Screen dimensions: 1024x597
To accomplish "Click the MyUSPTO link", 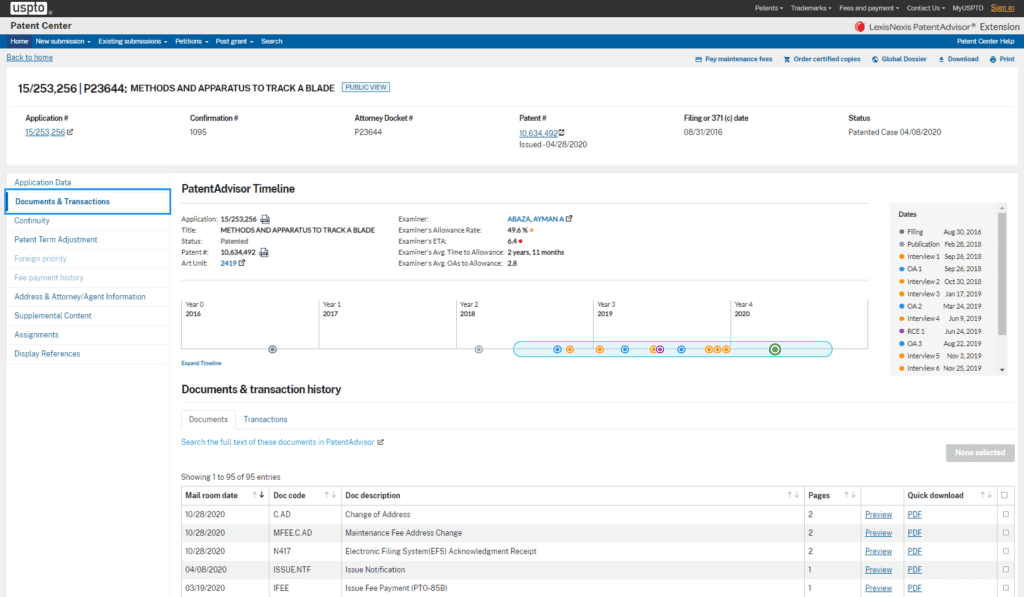I will pyautogui.click(x=968, y=8).
